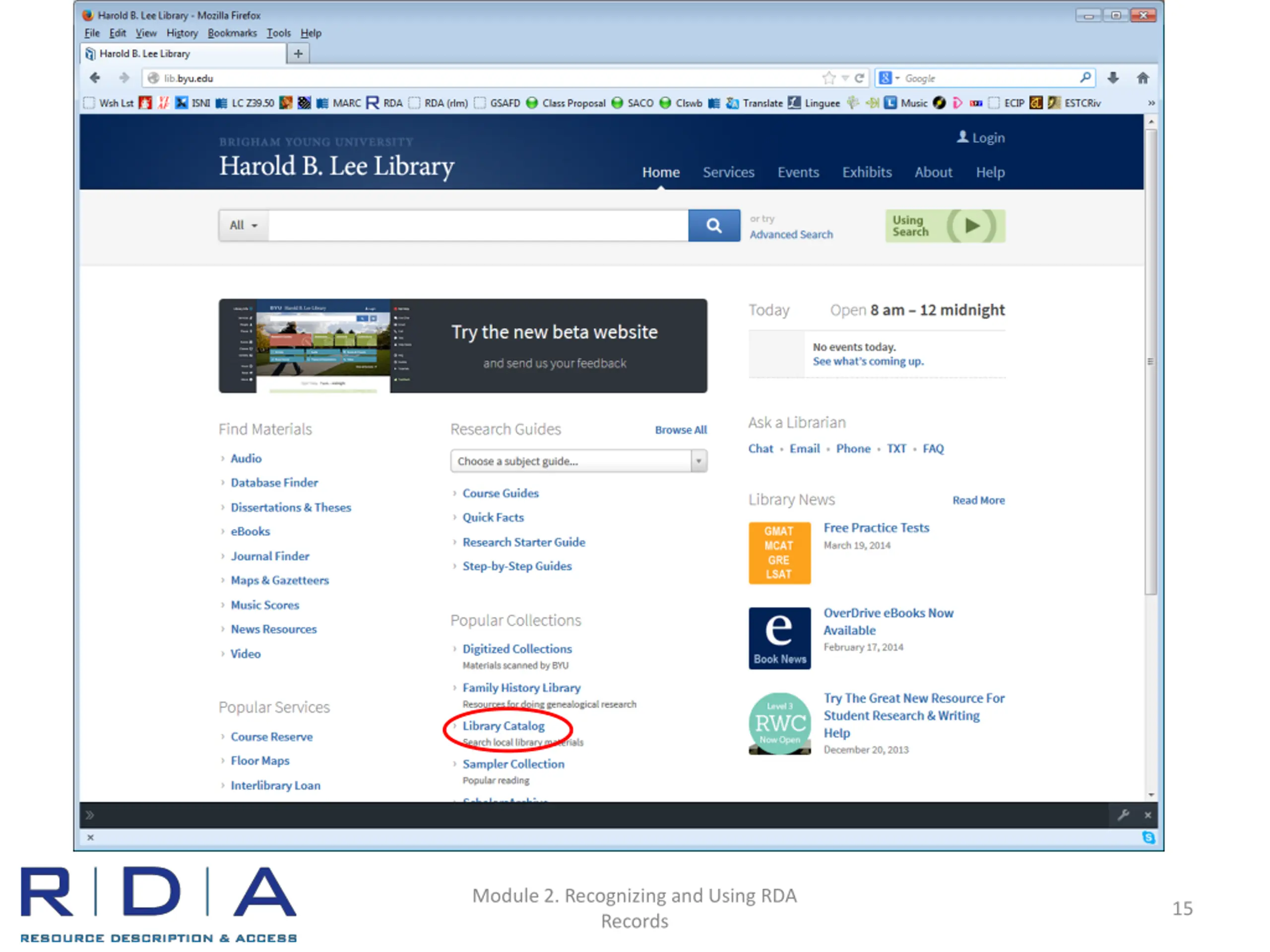Click Browse All research guides
The image size is (1270, 952).
680,430
